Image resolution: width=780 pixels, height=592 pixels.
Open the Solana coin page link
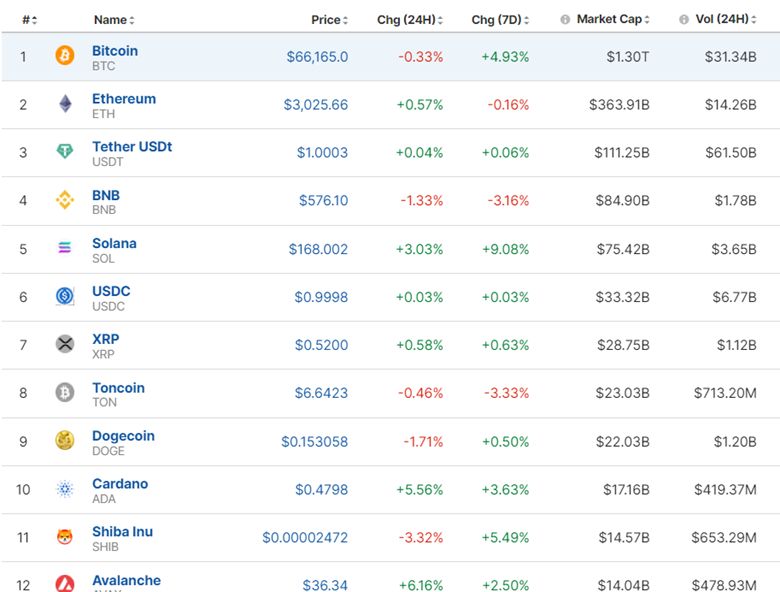(x=114, y=243)
